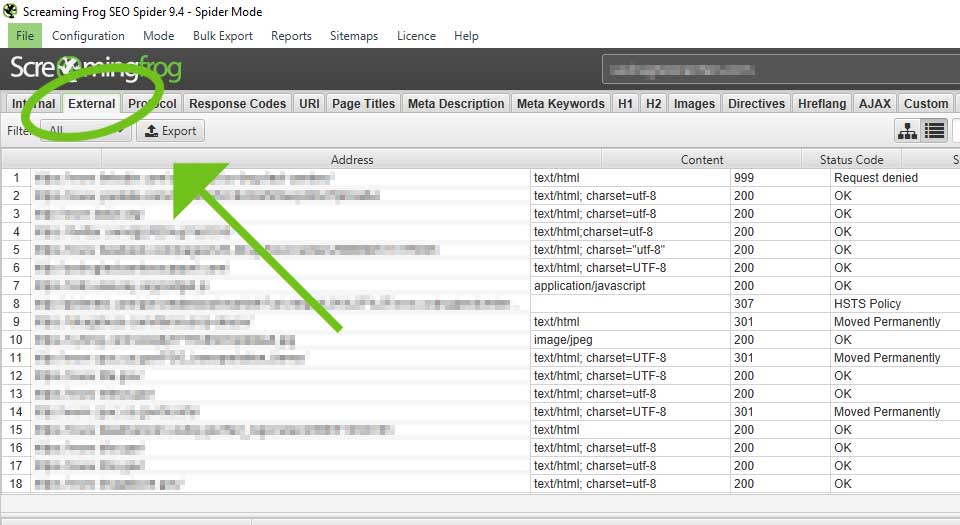Sort by Address column header
This screenshot has width=960, height=525.
[351, 159]
